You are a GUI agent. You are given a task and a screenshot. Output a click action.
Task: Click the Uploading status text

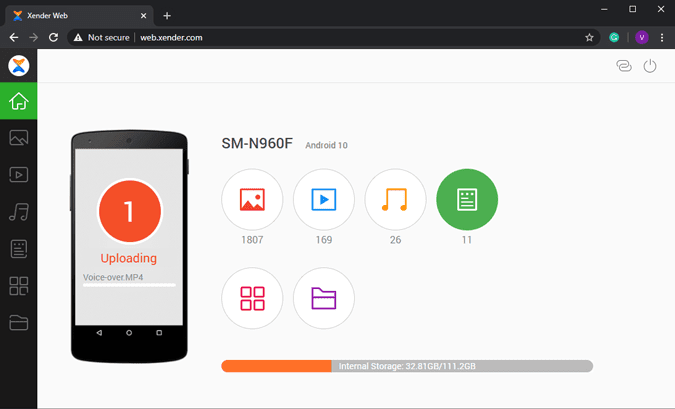click(129, 258)
